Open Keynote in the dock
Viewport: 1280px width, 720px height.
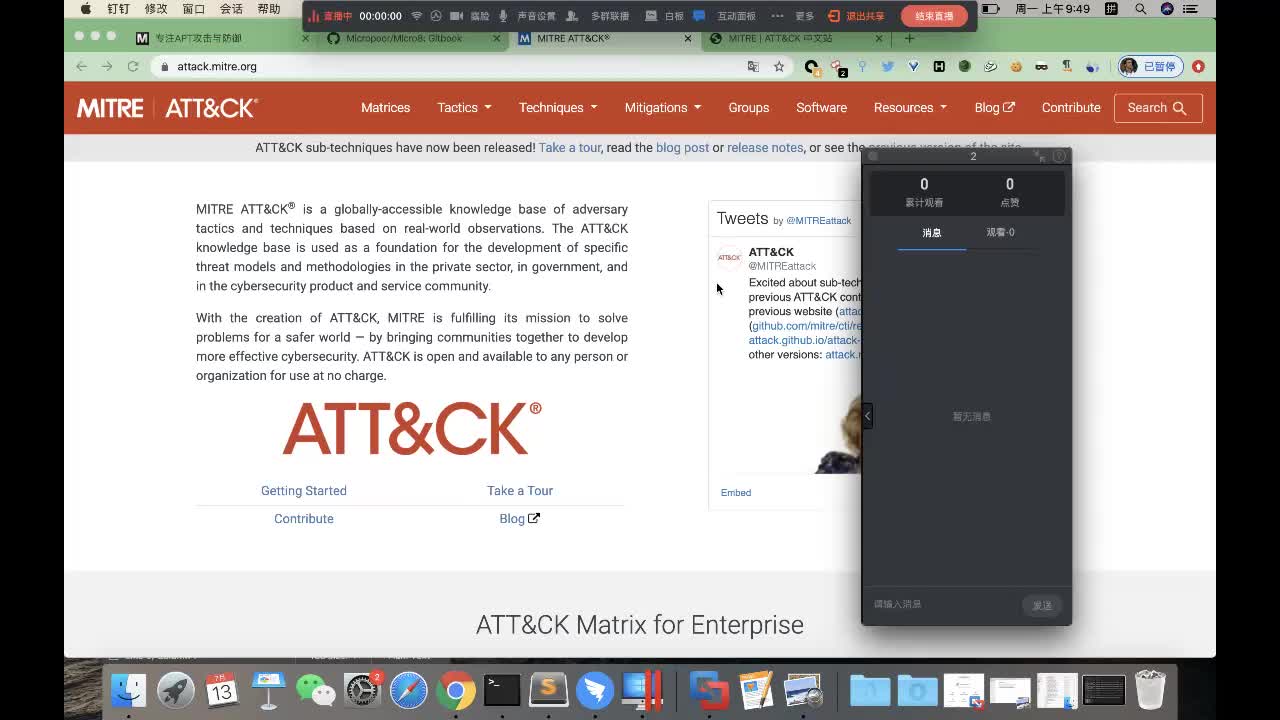click(x=268, y=690)
